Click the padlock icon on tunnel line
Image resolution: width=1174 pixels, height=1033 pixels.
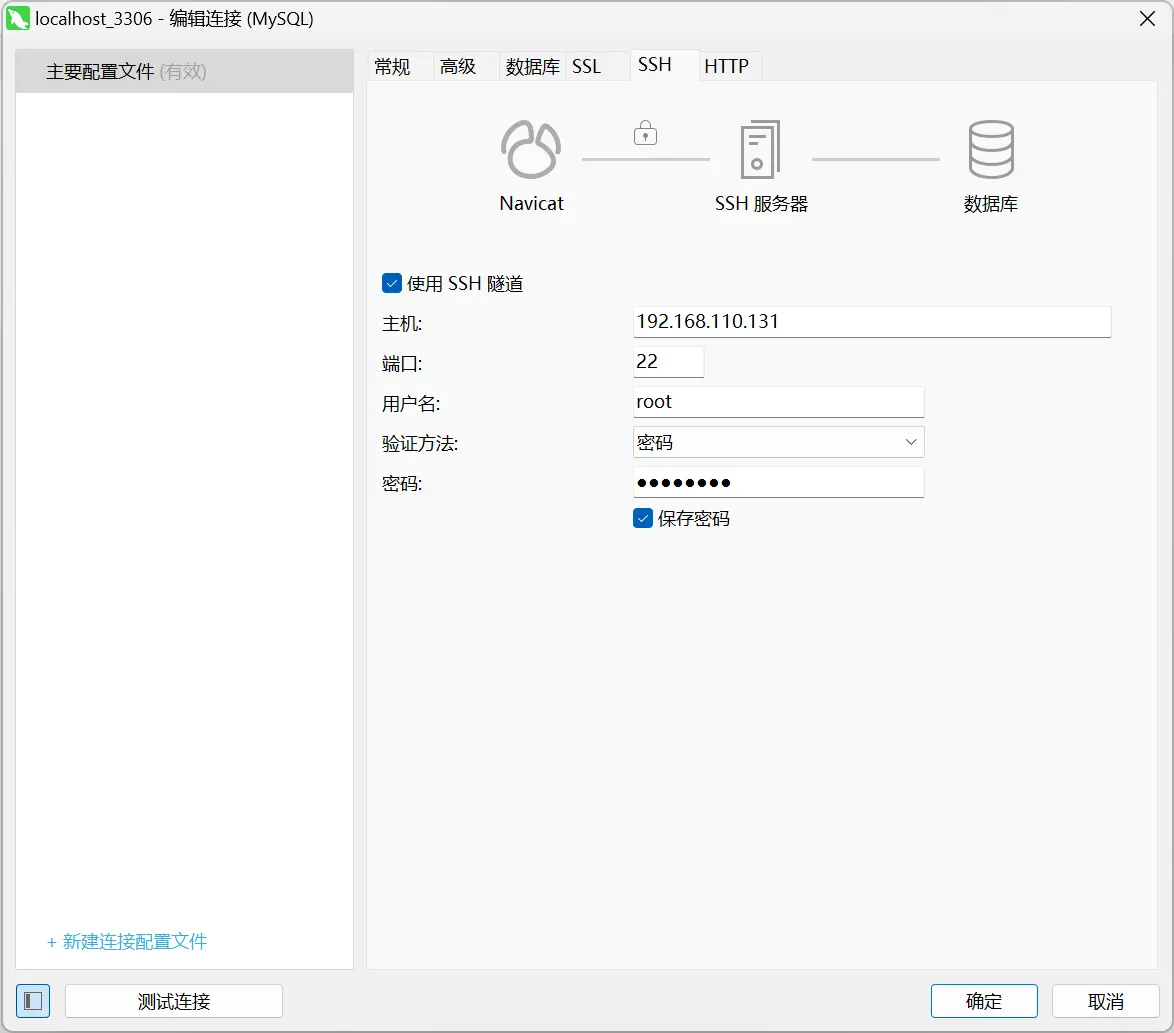tap(645, 133)
